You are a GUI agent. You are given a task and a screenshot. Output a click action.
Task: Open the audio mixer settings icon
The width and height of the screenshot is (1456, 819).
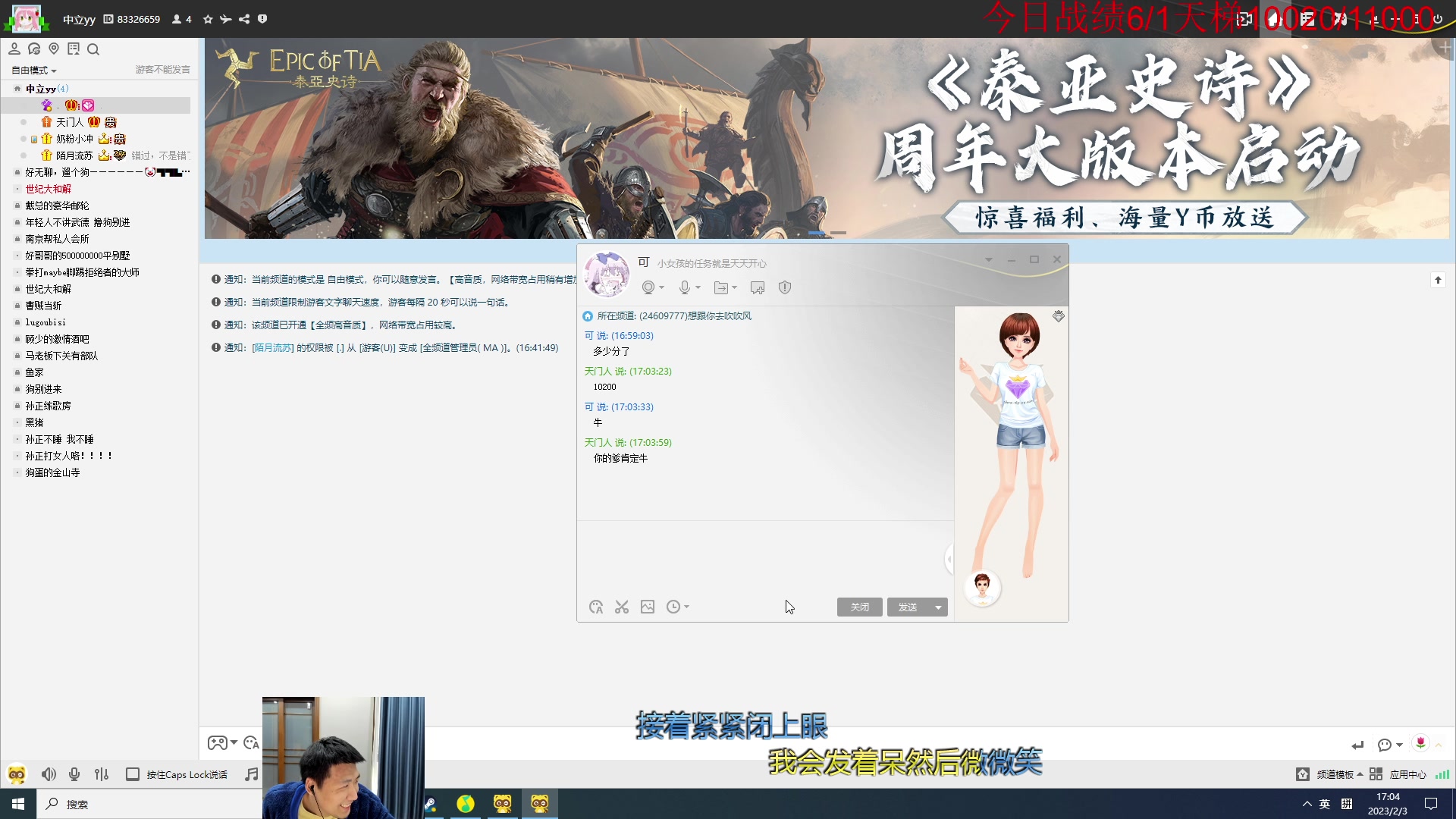(102, 774)
